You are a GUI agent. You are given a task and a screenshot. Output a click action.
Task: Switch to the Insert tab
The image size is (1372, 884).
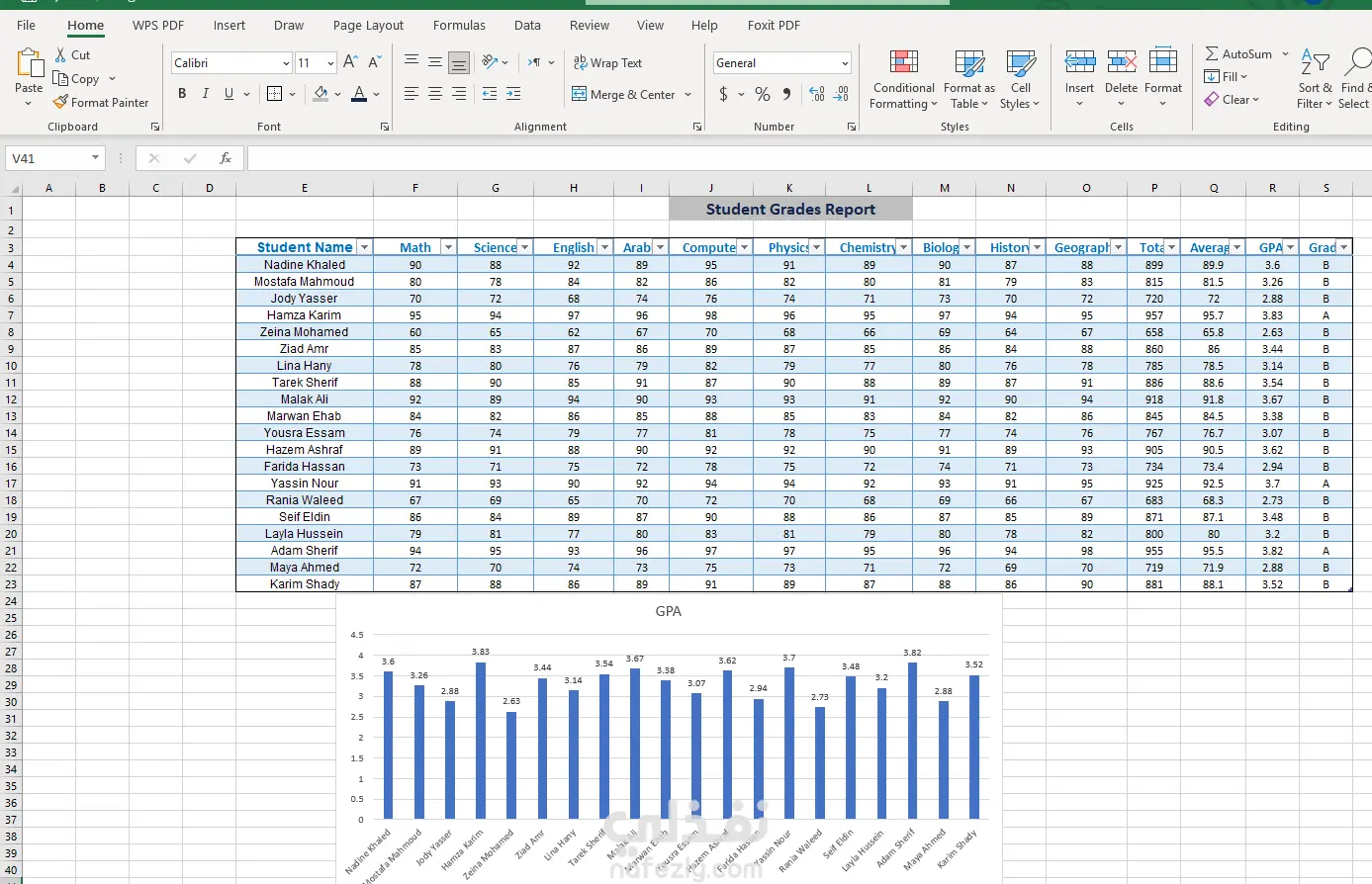[229, 25]
